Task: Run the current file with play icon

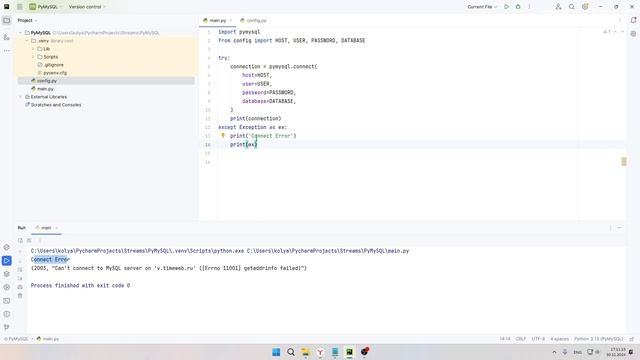Action: coord(507,7)
